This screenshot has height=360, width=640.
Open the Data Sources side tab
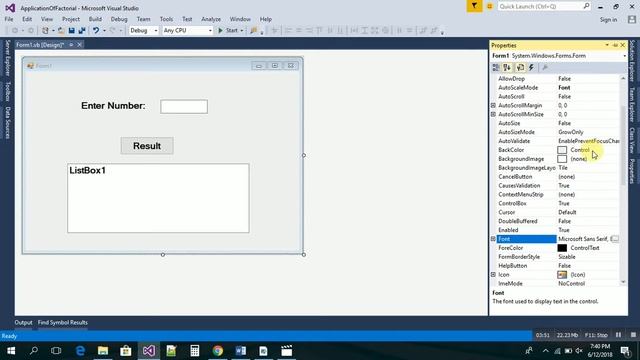pos(7,122)
